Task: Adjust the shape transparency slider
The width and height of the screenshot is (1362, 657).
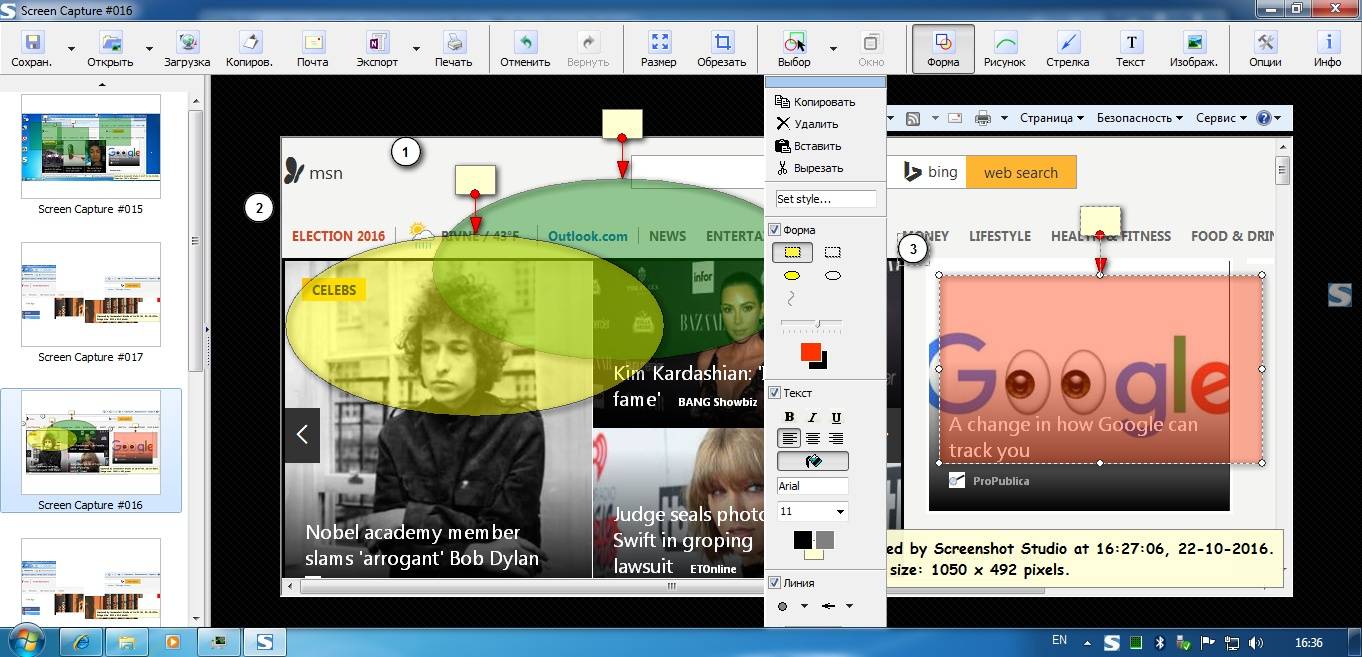Action: pos(811,324)
